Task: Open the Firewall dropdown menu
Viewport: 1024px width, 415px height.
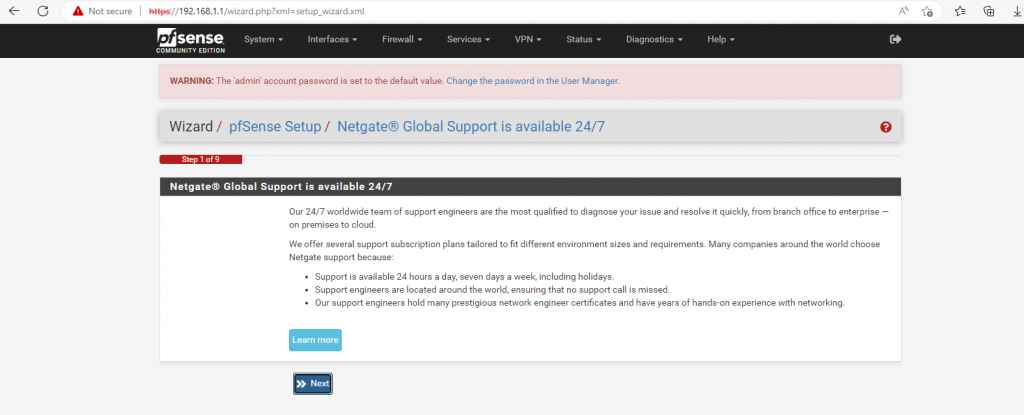Action: pos(402,39)
